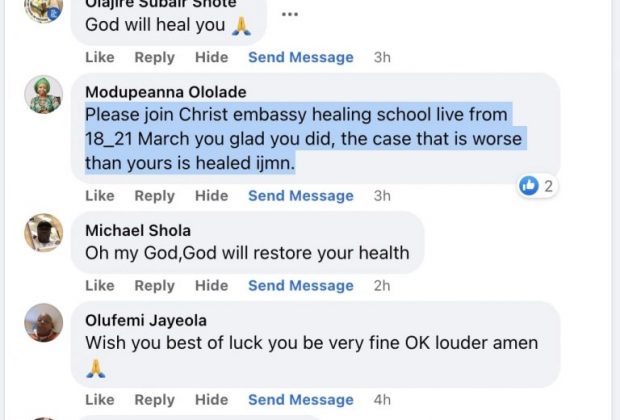Open Michael Shola's profile avatar
Screen dimensions: 620x420
[44, 232]
